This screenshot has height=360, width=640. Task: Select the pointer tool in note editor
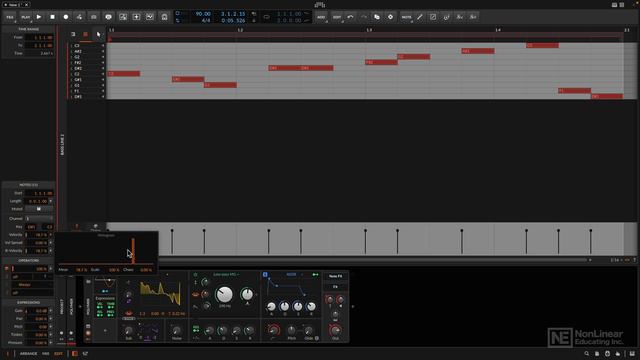(x=98, y=35)
